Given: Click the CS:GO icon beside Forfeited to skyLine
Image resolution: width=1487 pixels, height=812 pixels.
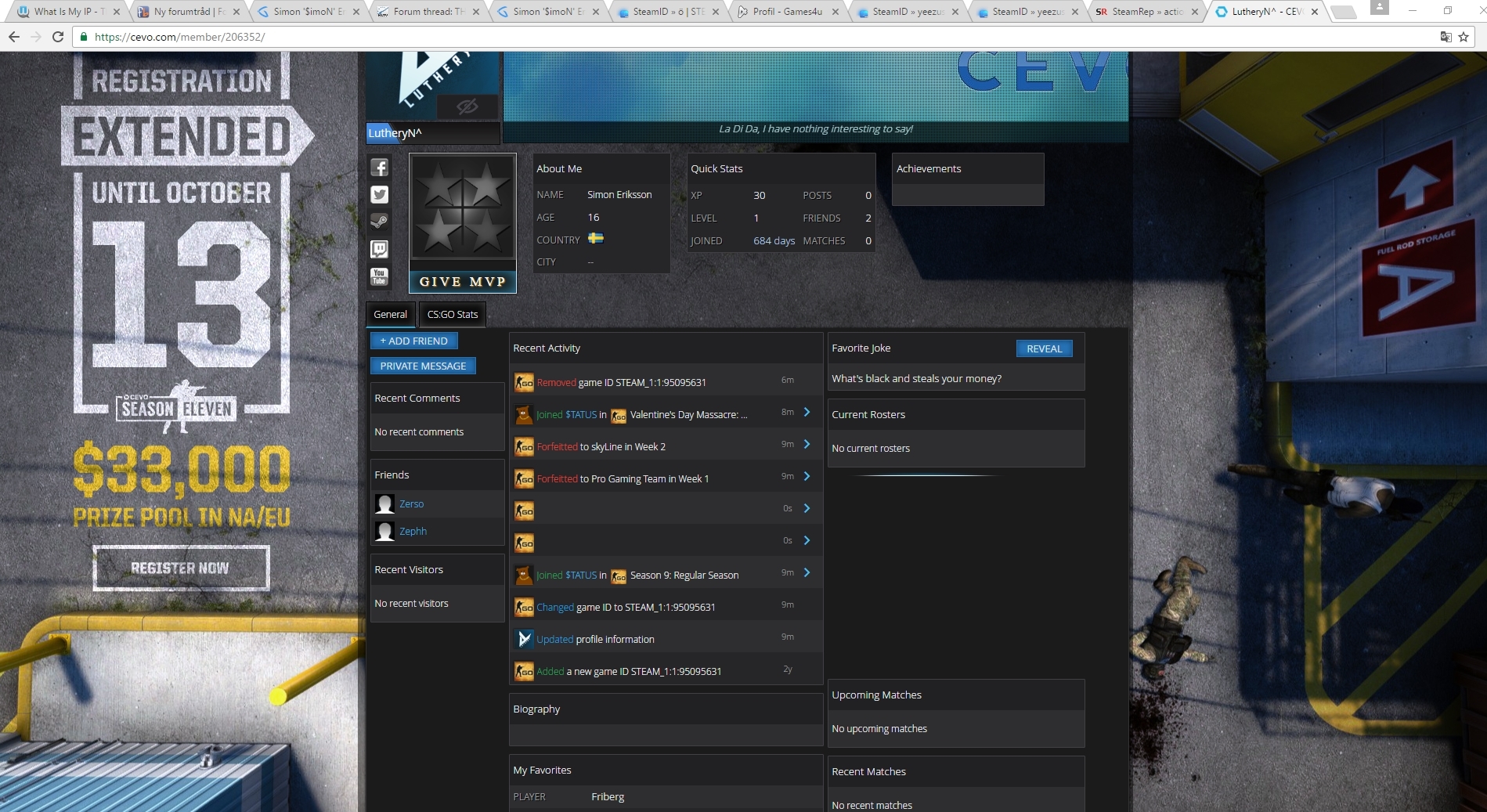Looking at the screenshot, I should point(524,447).
